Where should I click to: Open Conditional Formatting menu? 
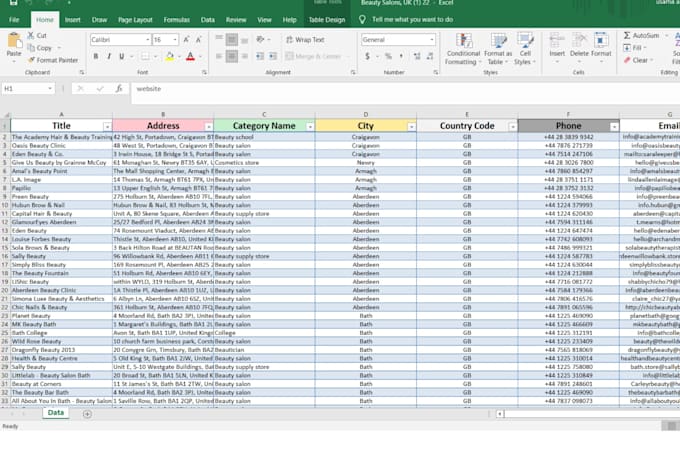pyautogui.click(x=463, y=49)
